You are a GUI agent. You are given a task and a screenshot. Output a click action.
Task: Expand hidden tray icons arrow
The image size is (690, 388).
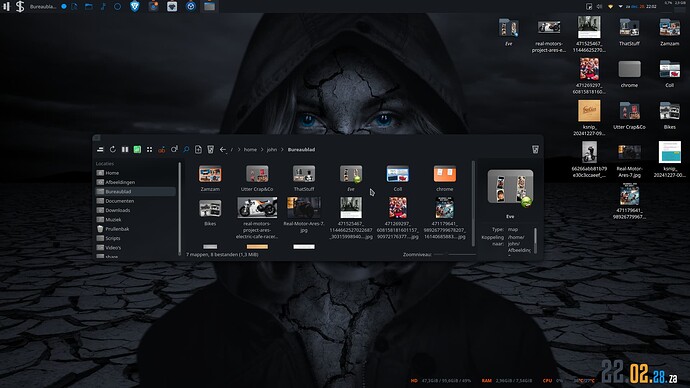point(620,7)
